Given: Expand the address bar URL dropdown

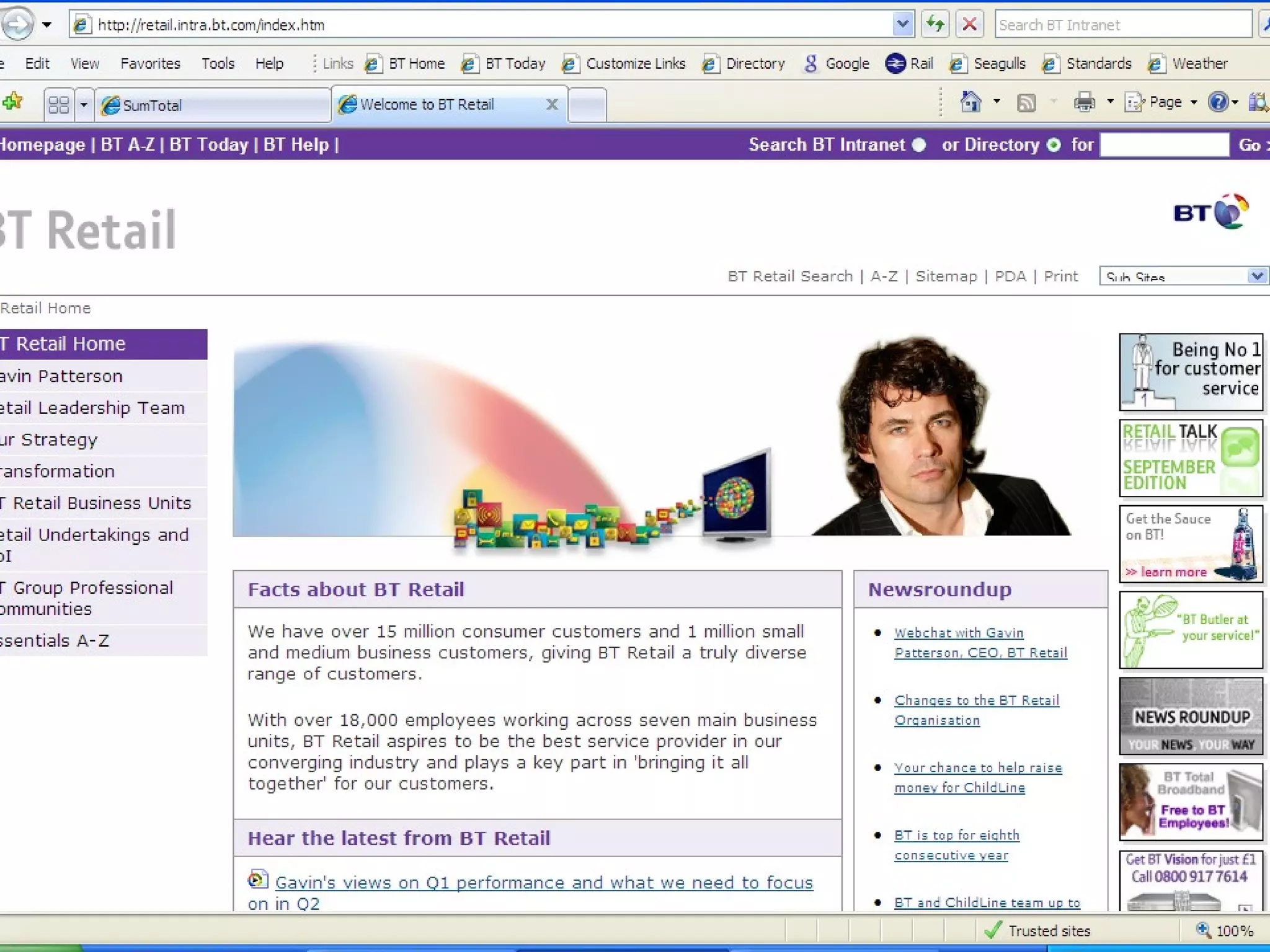Looking at the screenshot, I should click(x=903, y=25).
